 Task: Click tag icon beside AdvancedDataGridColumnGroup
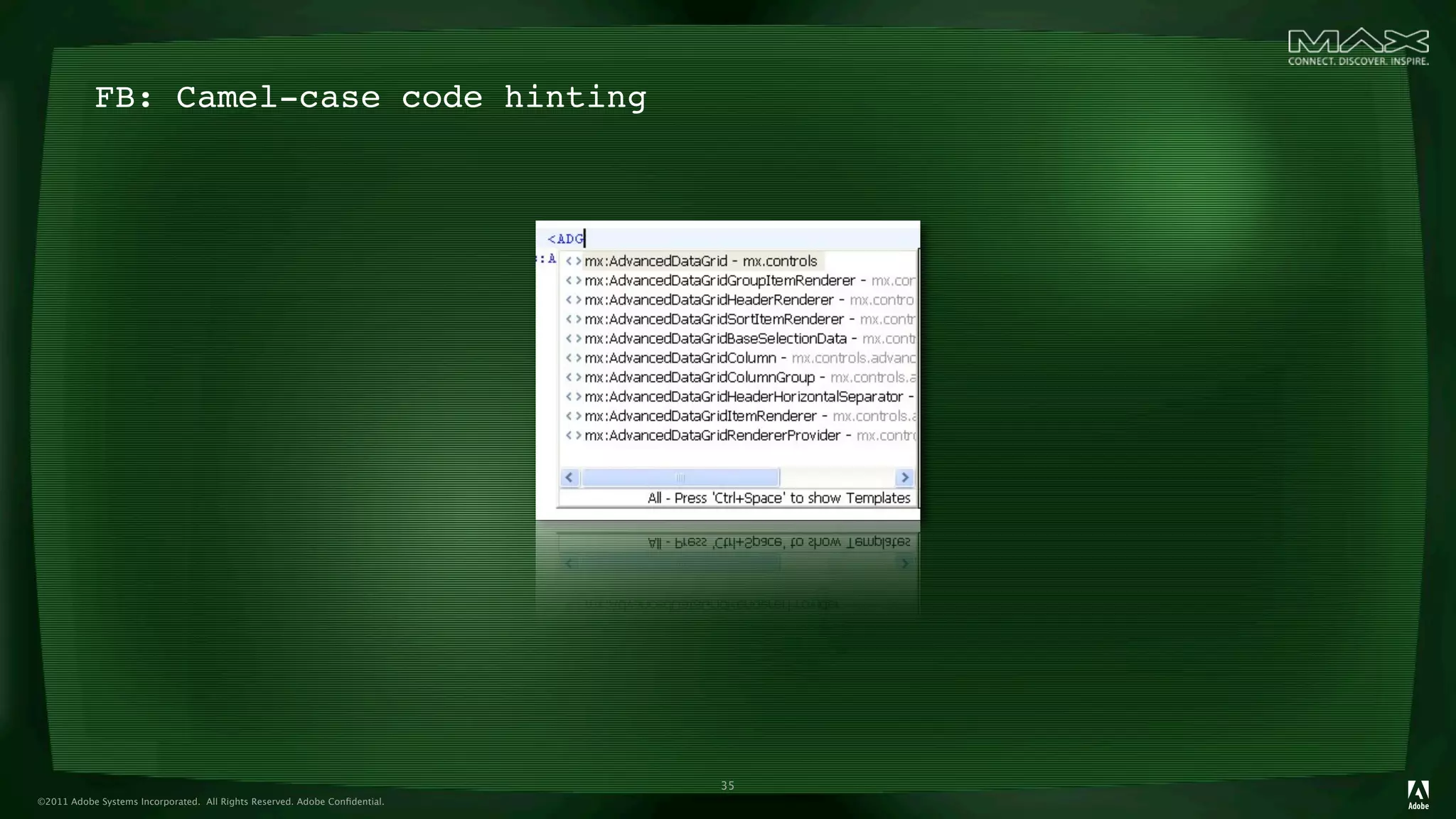[573, 378]
